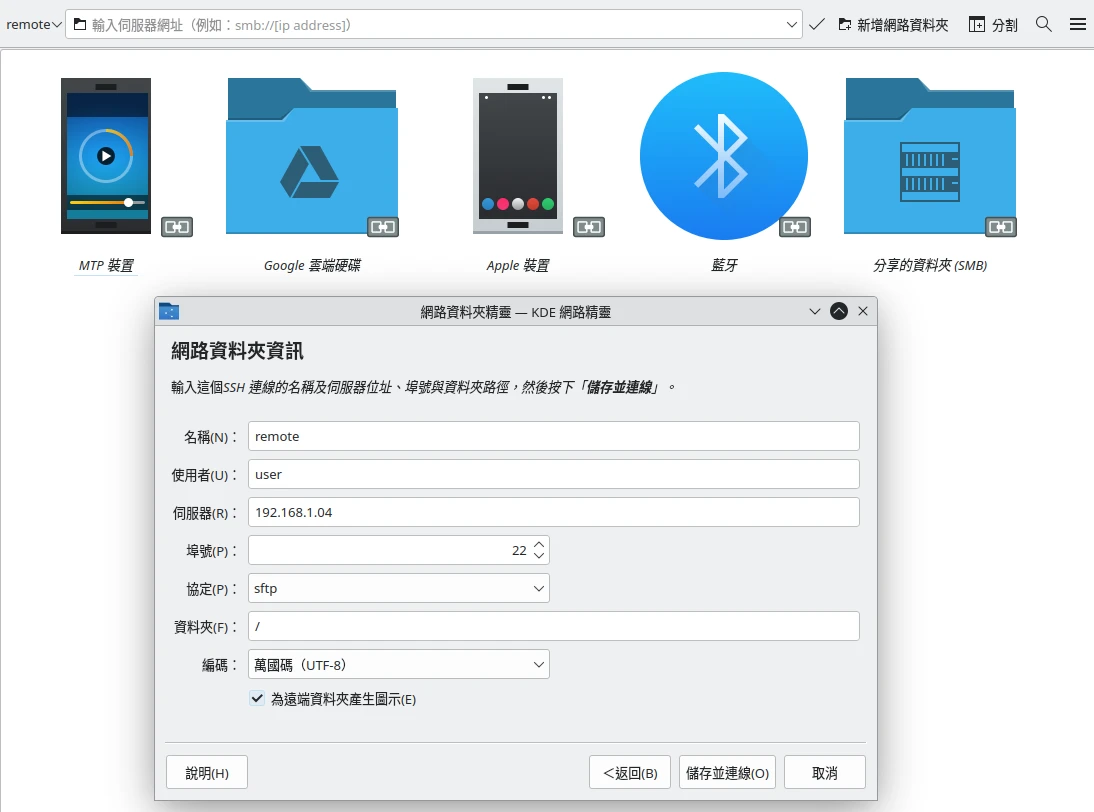
Task: Click the 分割 split view button
Action: [x=993, y=24]
